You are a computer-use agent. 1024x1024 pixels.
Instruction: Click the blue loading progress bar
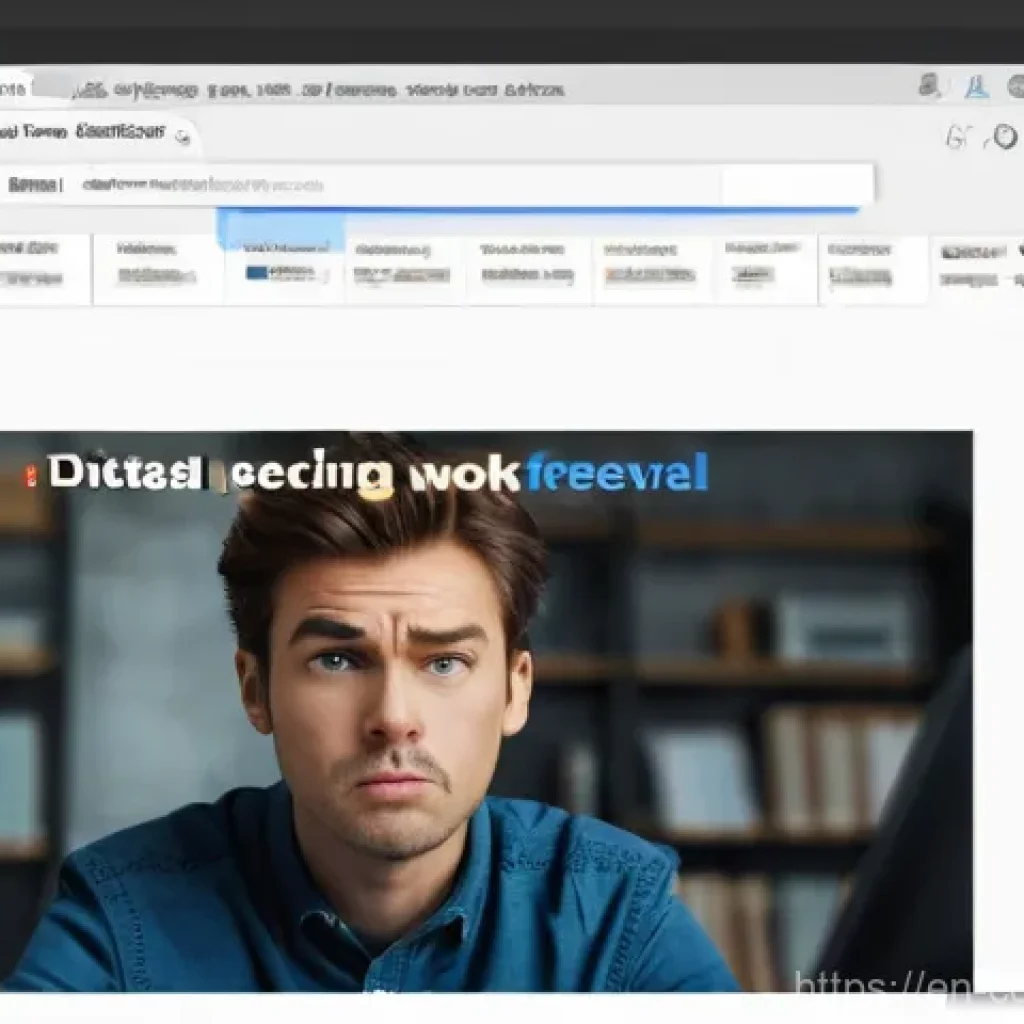pyautogui.click(x=538, y=211)
